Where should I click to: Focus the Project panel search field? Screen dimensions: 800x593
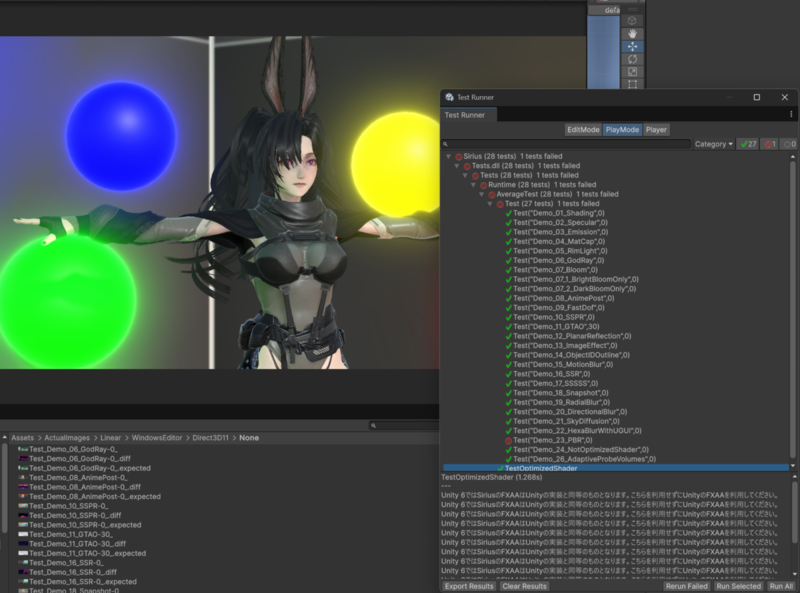coord(404,426)
